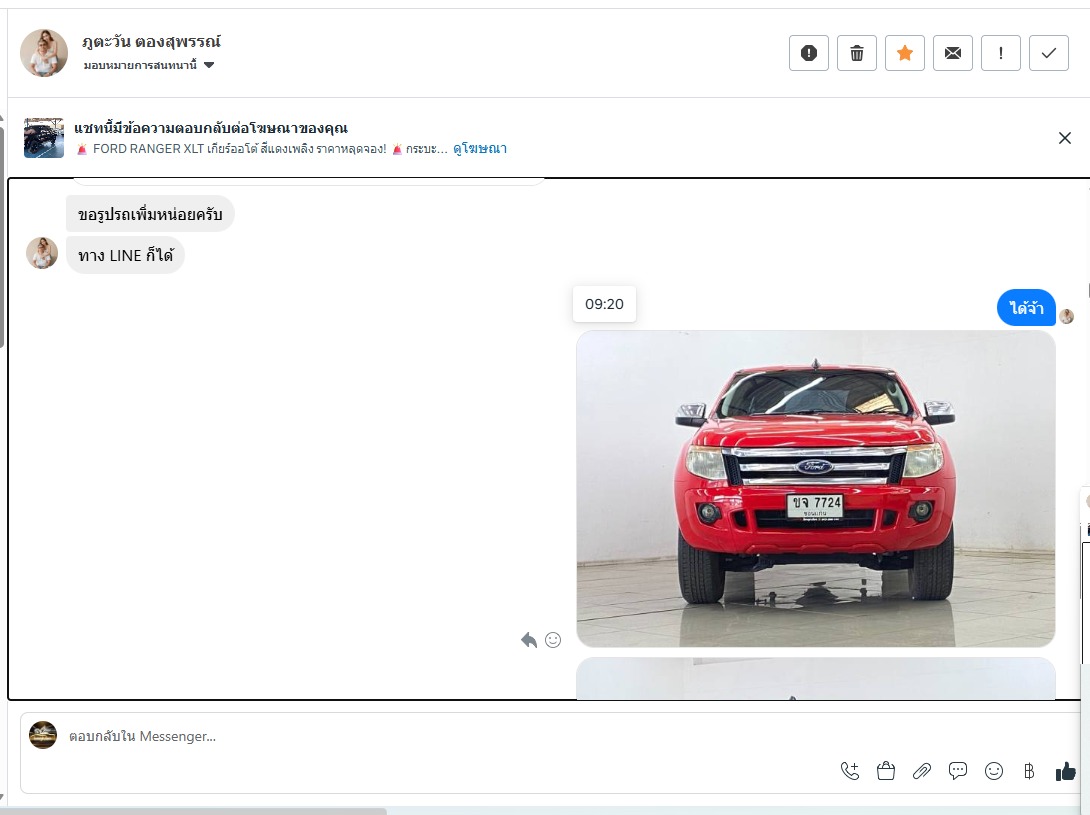Open the partially visible second car photo
The image size is (1090, 815).
point(815,679)
